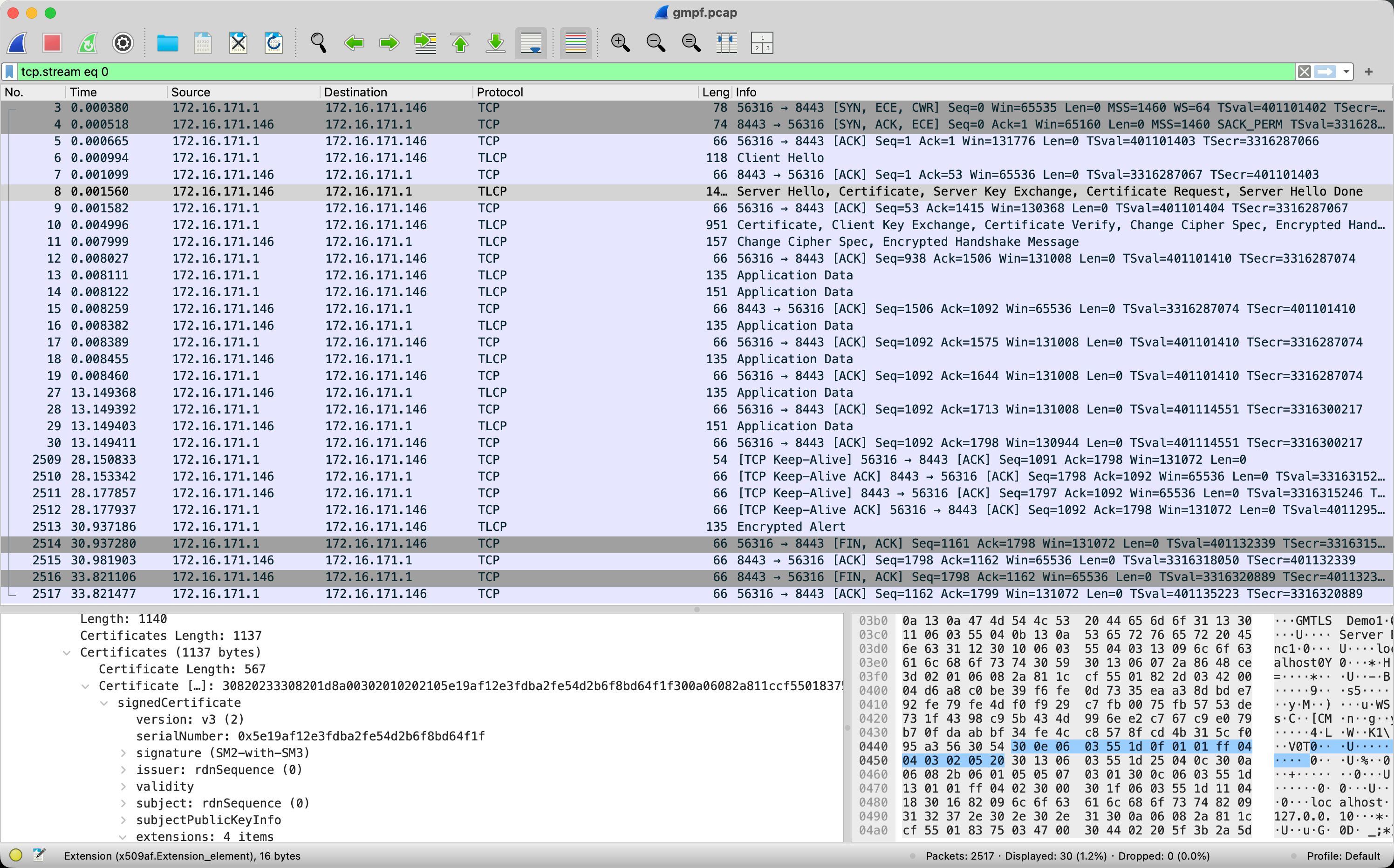Image resolution: width=1394 pixels, height=868 pixels.
Task: Reload the capture file
Action: click(273, 42)
